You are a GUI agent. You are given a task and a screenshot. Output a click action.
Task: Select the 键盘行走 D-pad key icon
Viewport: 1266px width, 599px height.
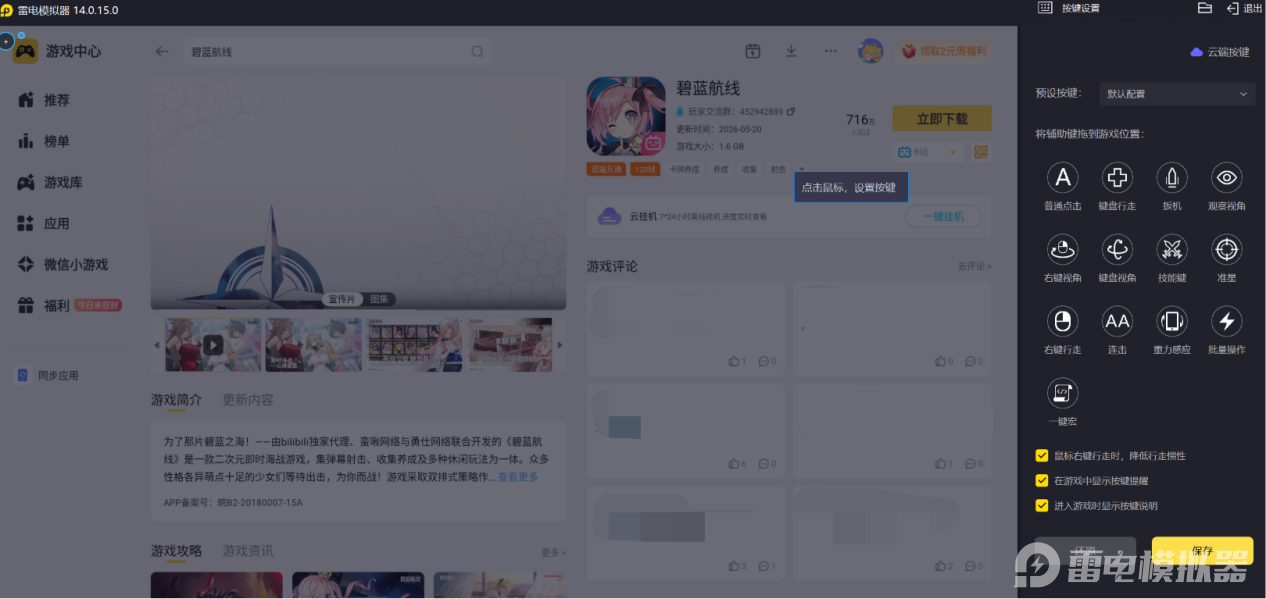[x=1117, y=178]
